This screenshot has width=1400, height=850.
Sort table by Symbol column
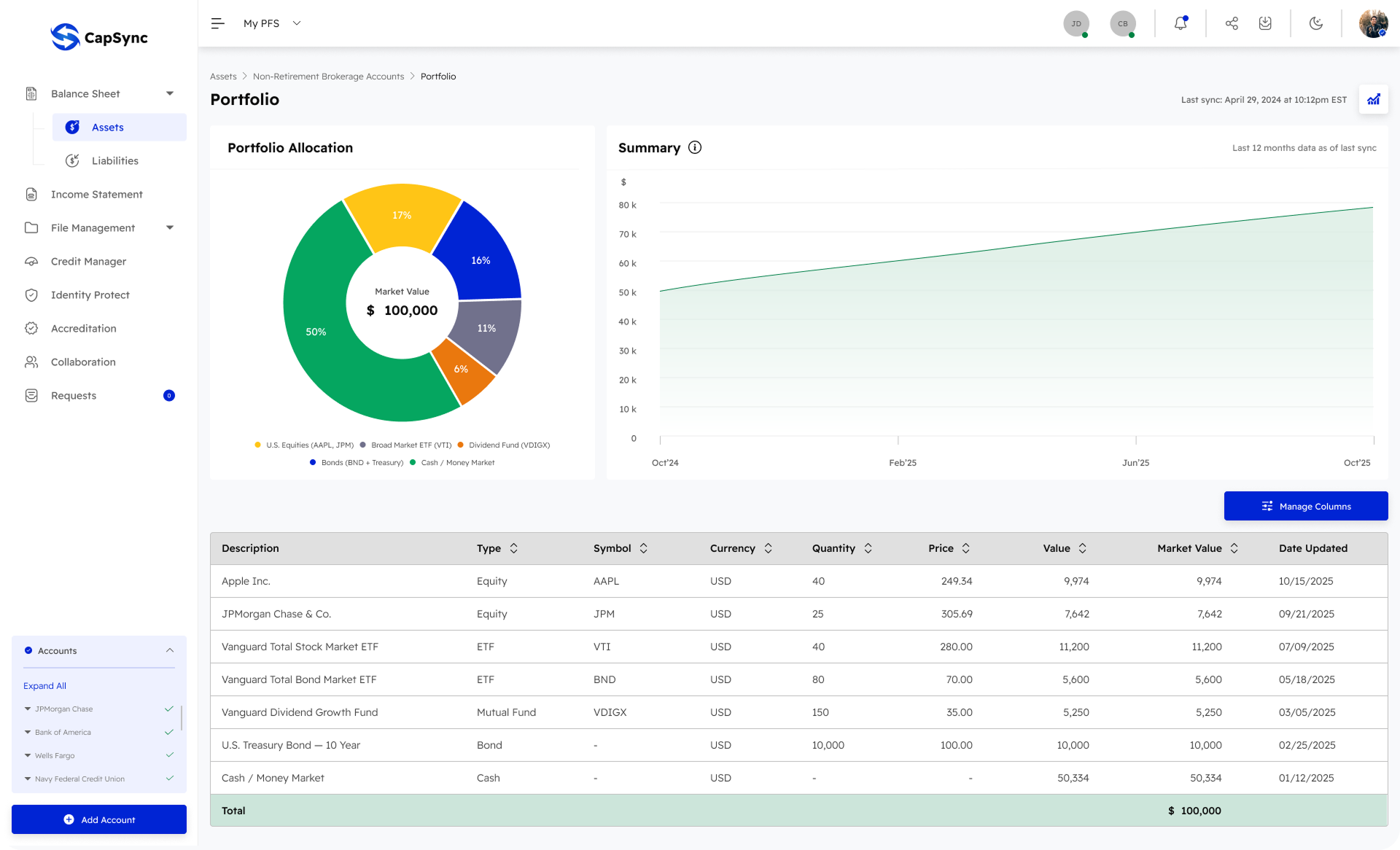pyautogui.click(x=643, y=548)
